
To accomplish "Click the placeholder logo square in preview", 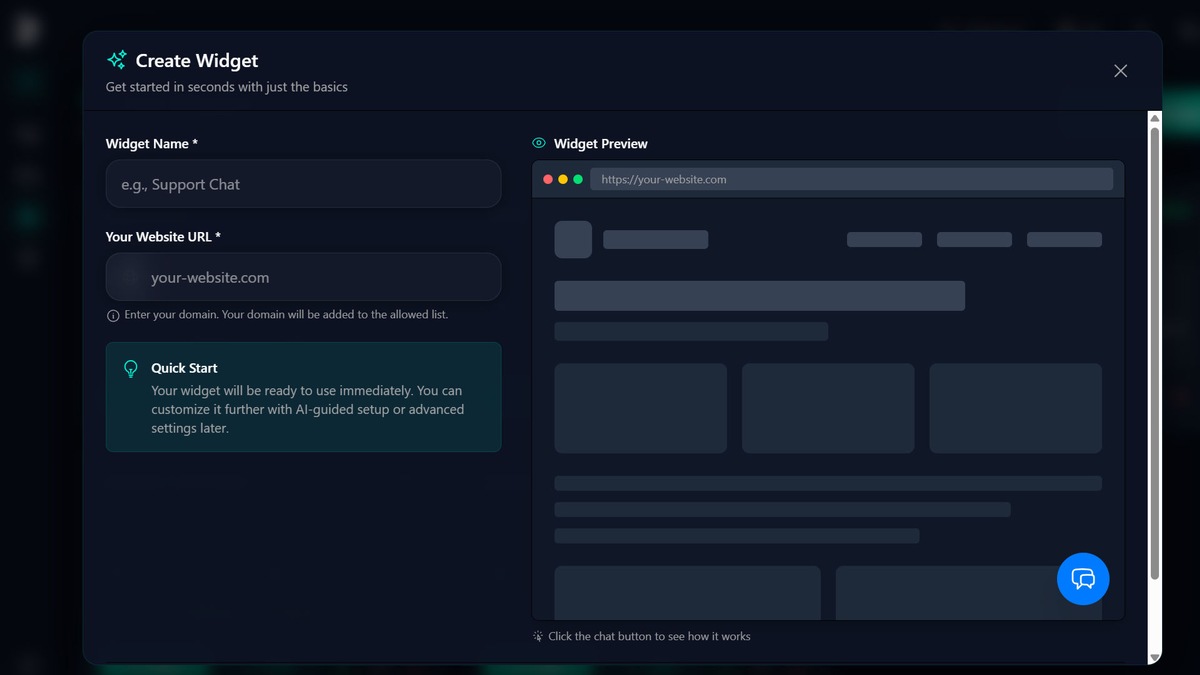I will [x=573, y=240].
